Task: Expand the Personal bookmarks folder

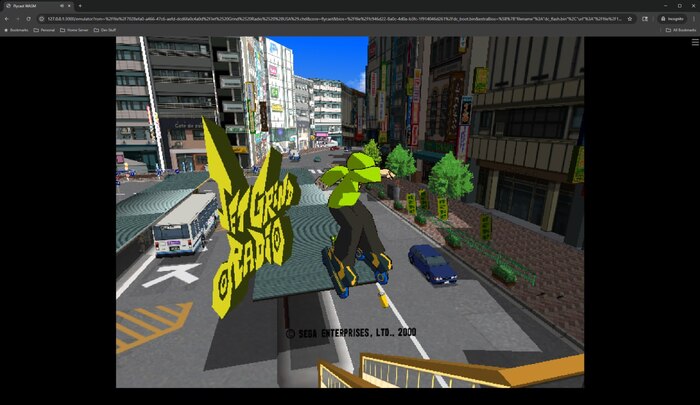Action: point(45,30)
